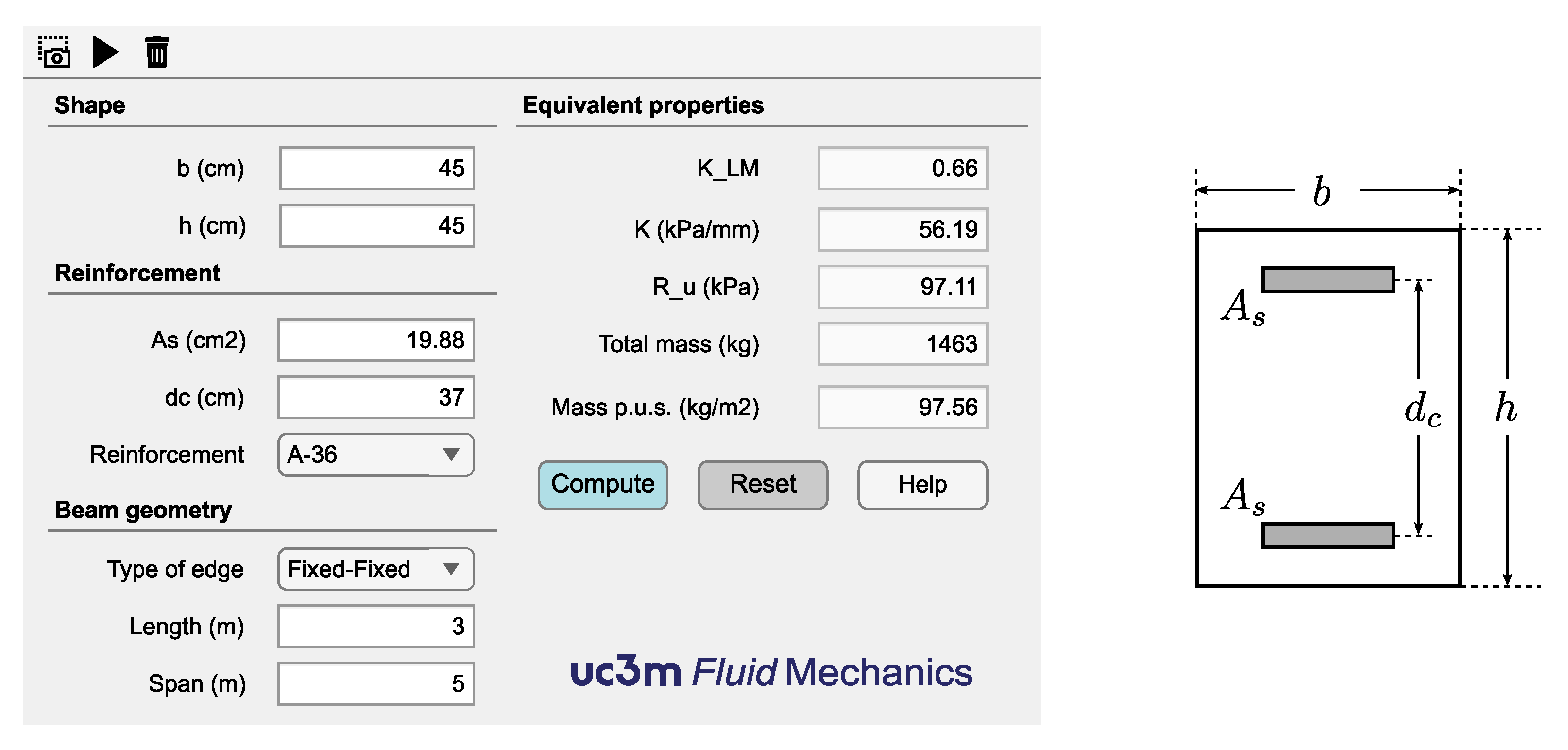The width and height of the screenshot is (1568, 750).
Task: Click the K_LM output field
Action: pos(902,169)
